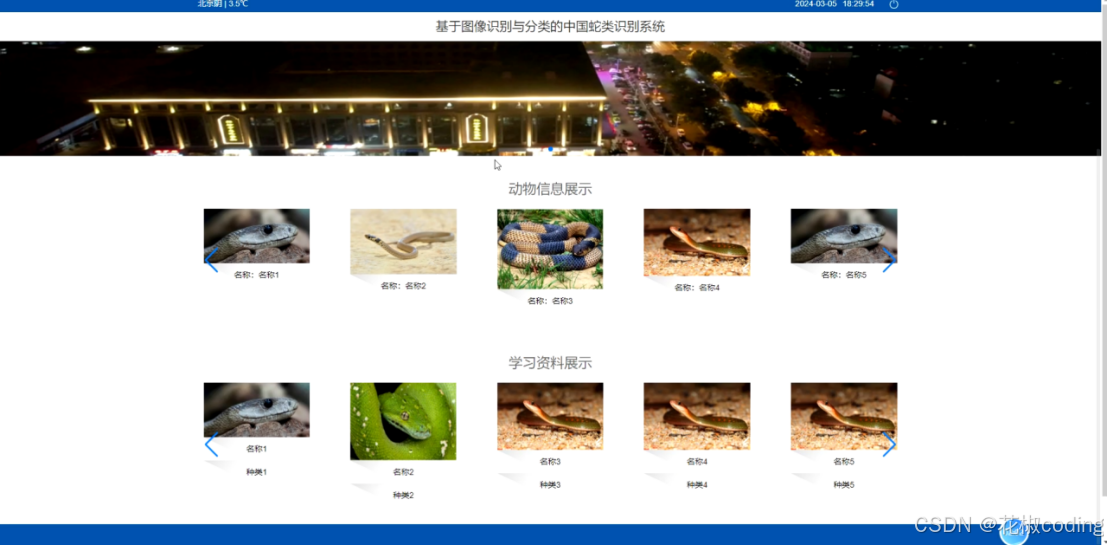Click 种类5 text in learning materials

coord(844,485)
